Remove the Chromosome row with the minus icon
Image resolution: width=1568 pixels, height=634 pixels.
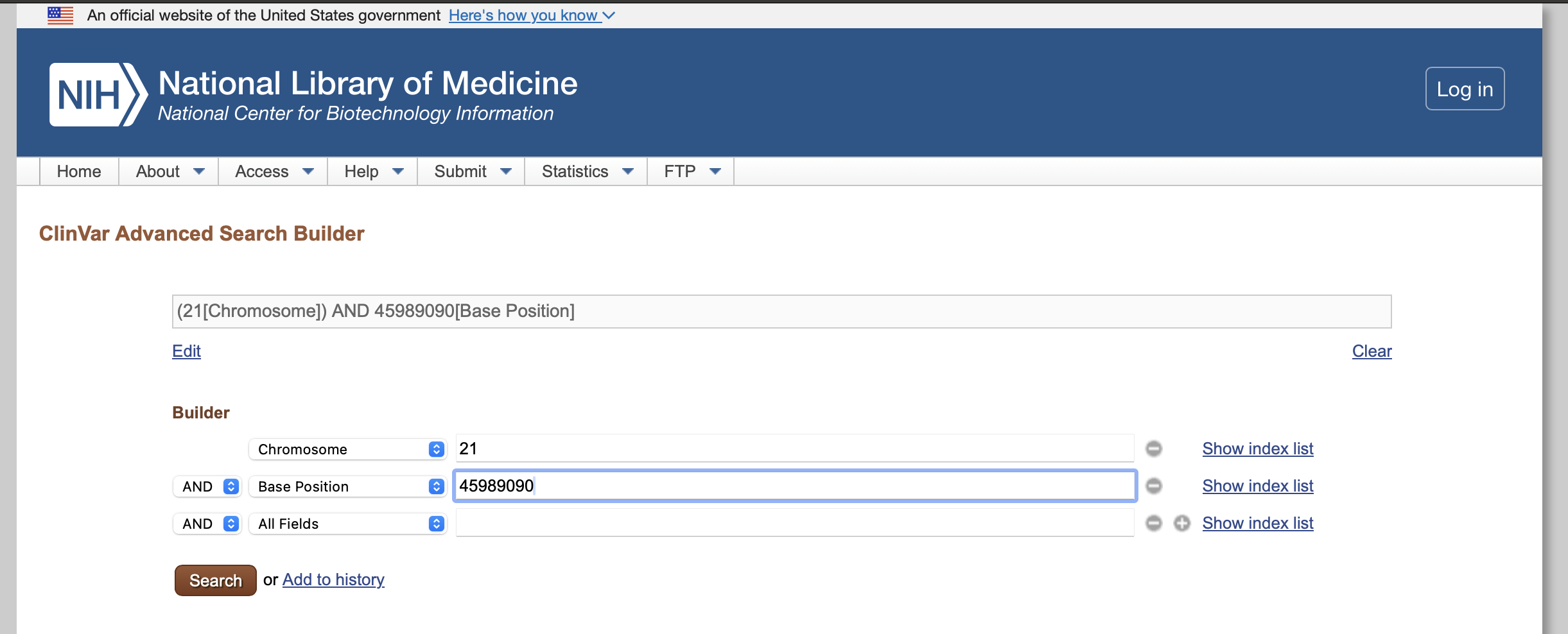click(1154, 449)
